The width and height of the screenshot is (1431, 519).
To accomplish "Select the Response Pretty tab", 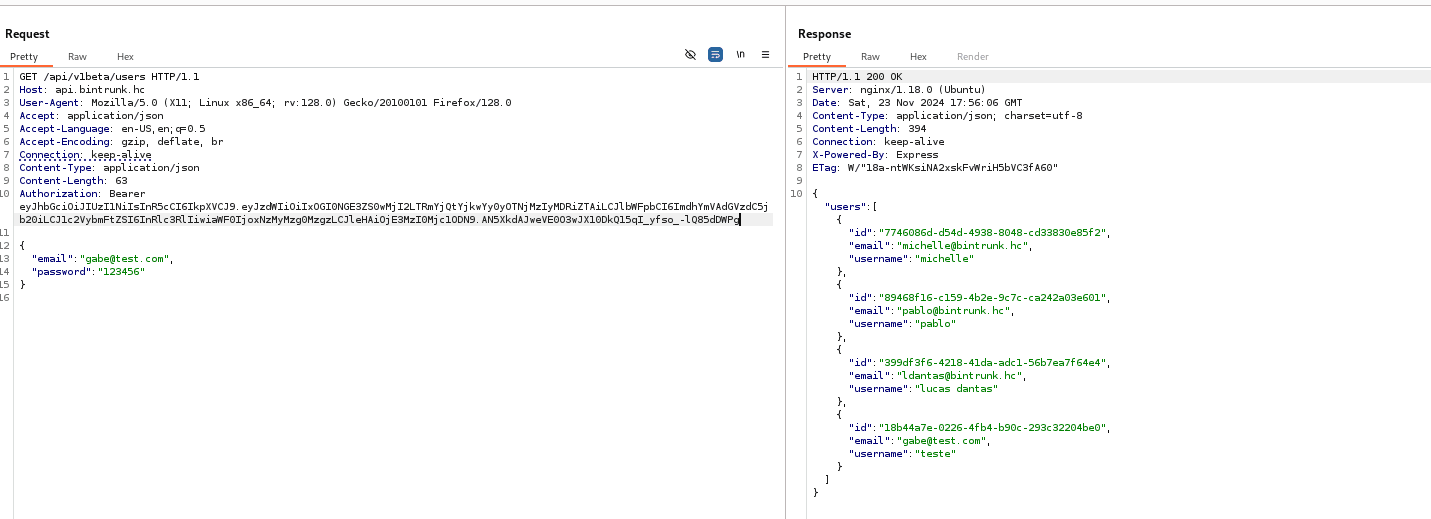I will [817, 57].
